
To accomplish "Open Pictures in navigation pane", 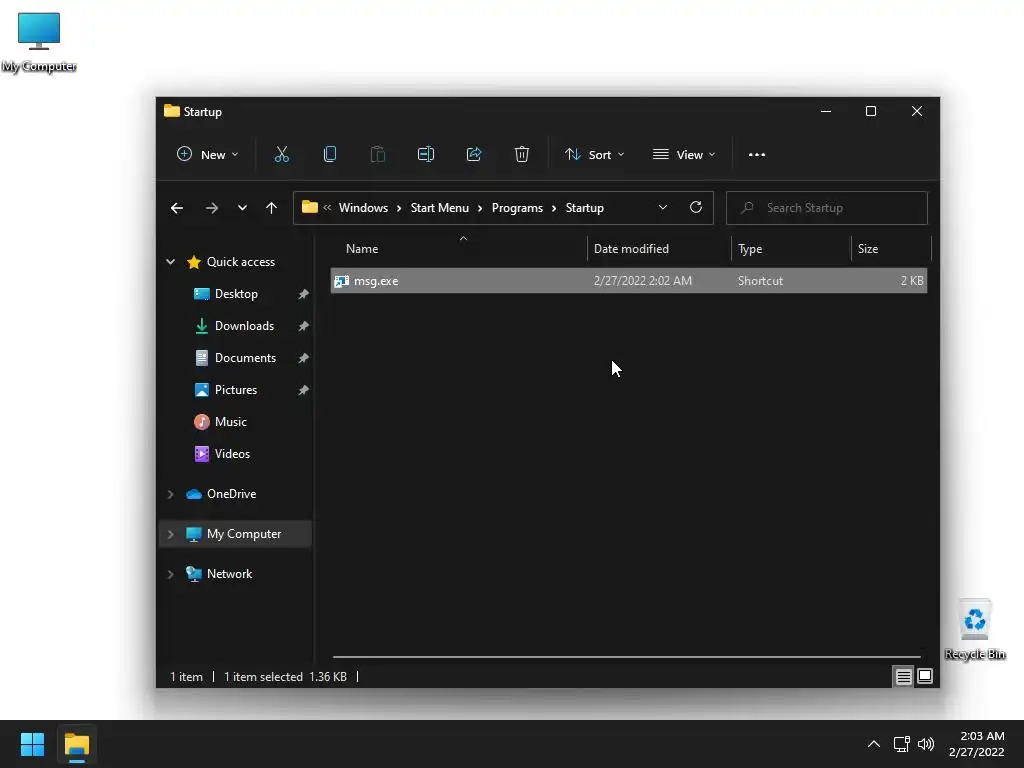I will tap(236, 390).
